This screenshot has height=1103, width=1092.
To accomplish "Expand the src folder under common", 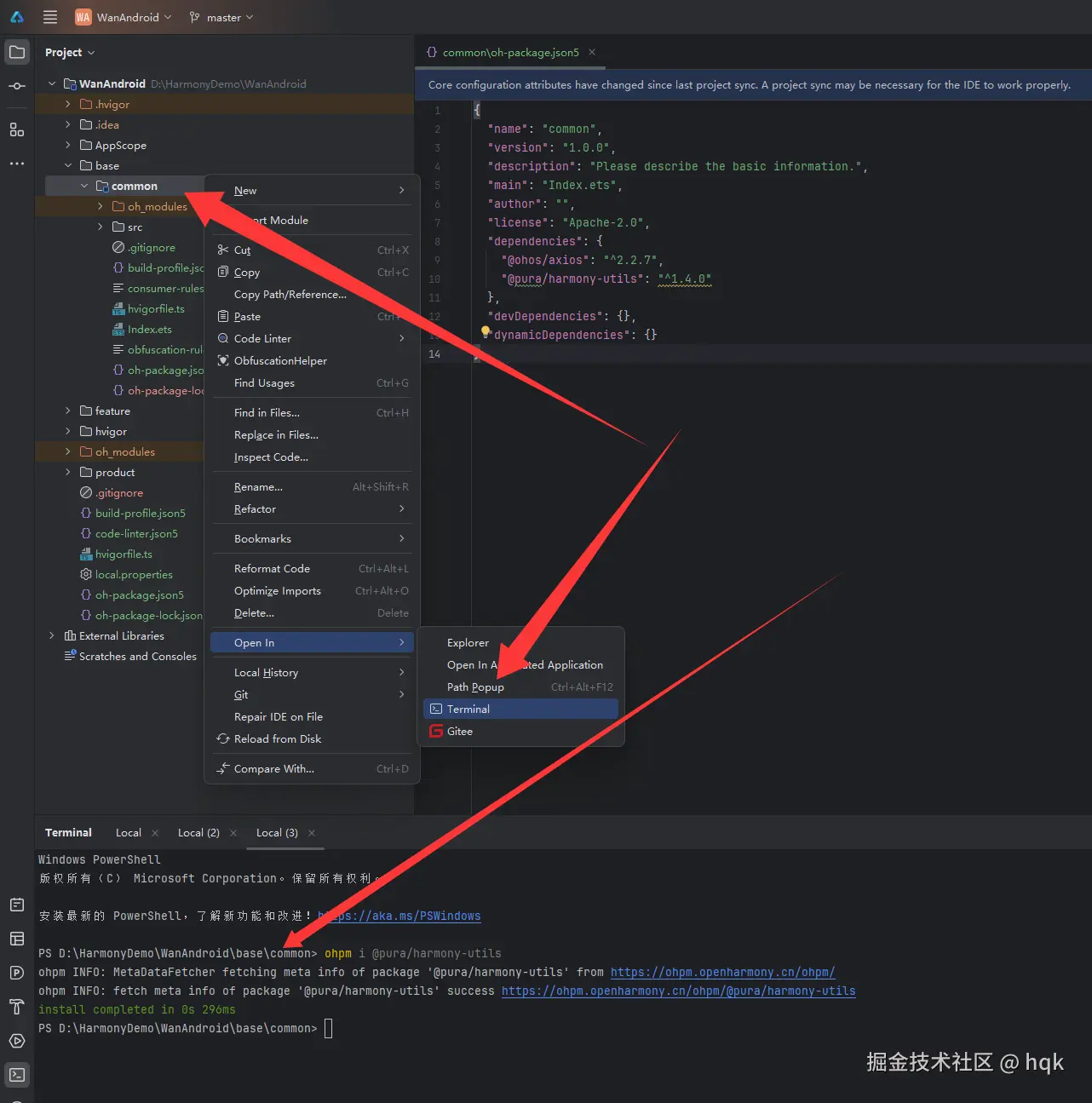I will pos(101,227).
